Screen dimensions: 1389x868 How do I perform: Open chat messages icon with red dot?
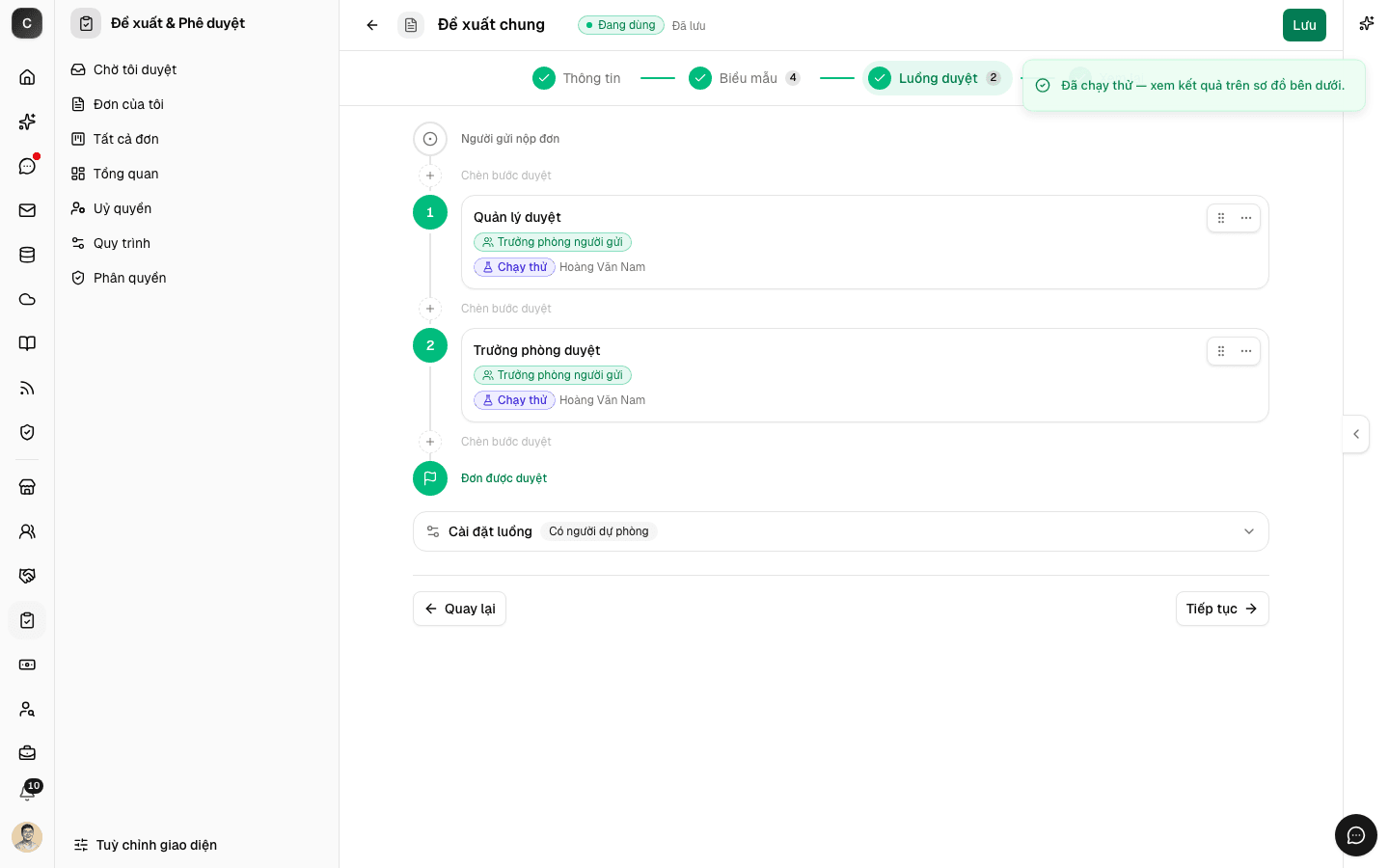tap(27, 166)
